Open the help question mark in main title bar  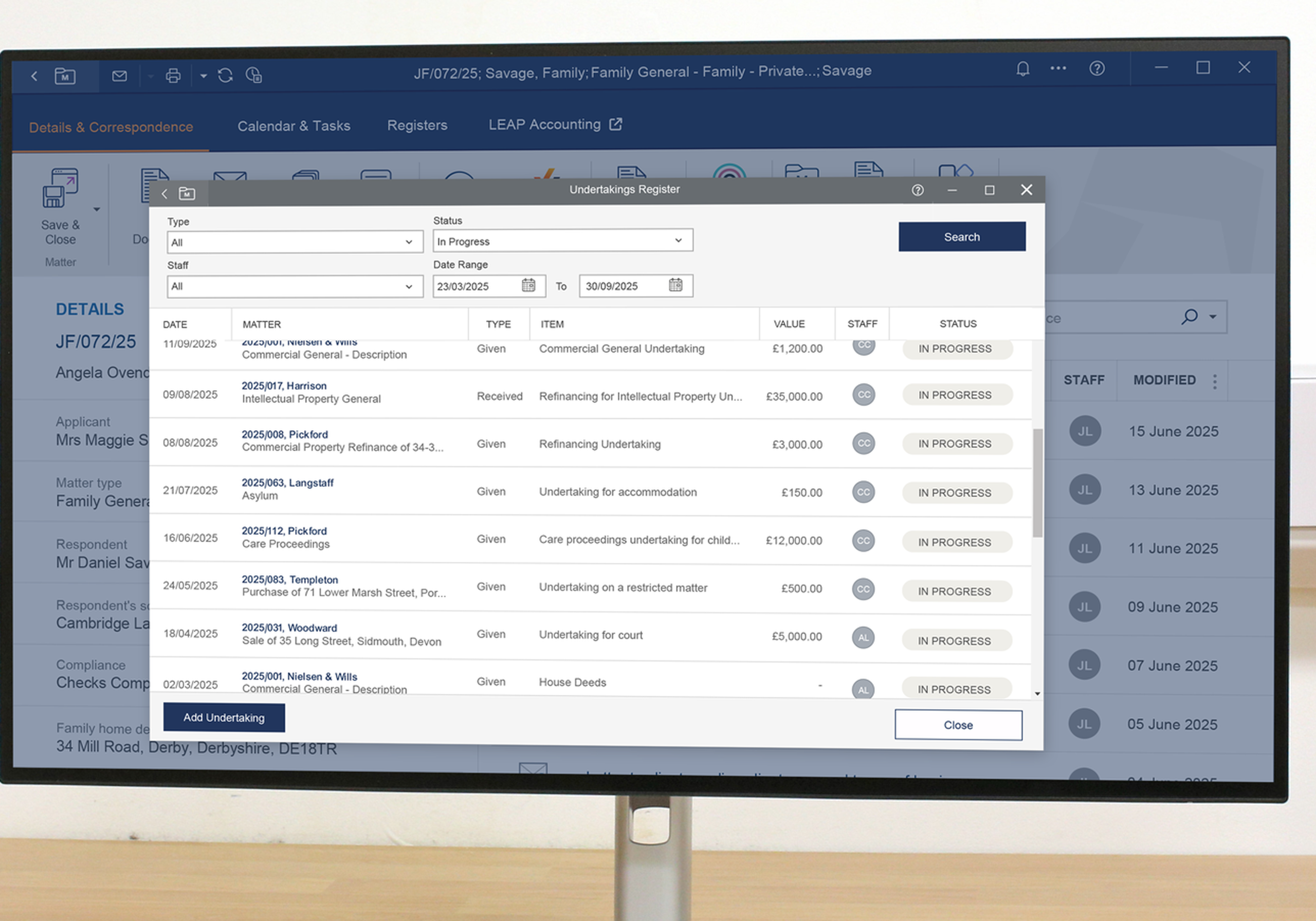point(1096,69)
